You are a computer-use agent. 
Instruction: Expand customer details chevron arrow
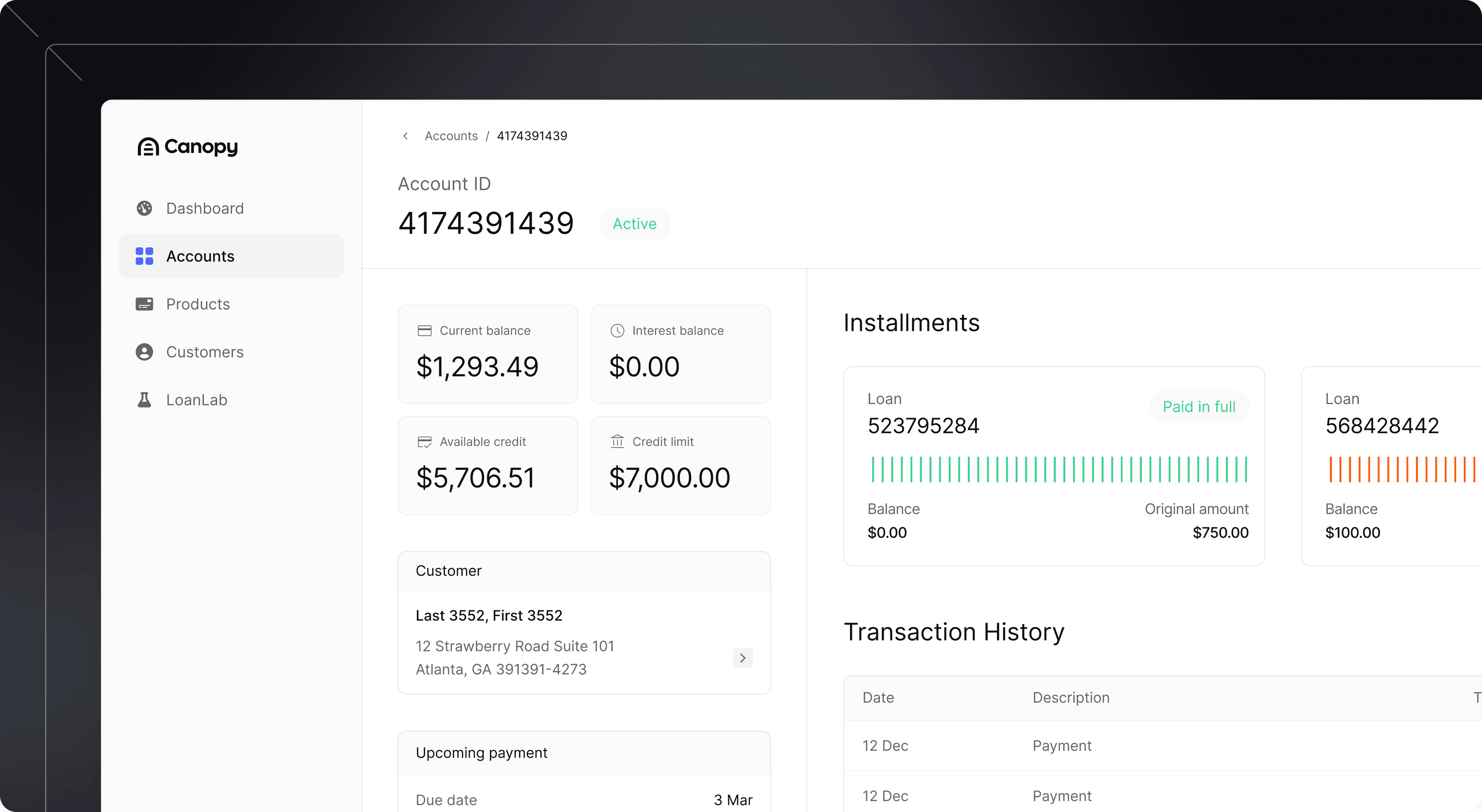[743, 658]
